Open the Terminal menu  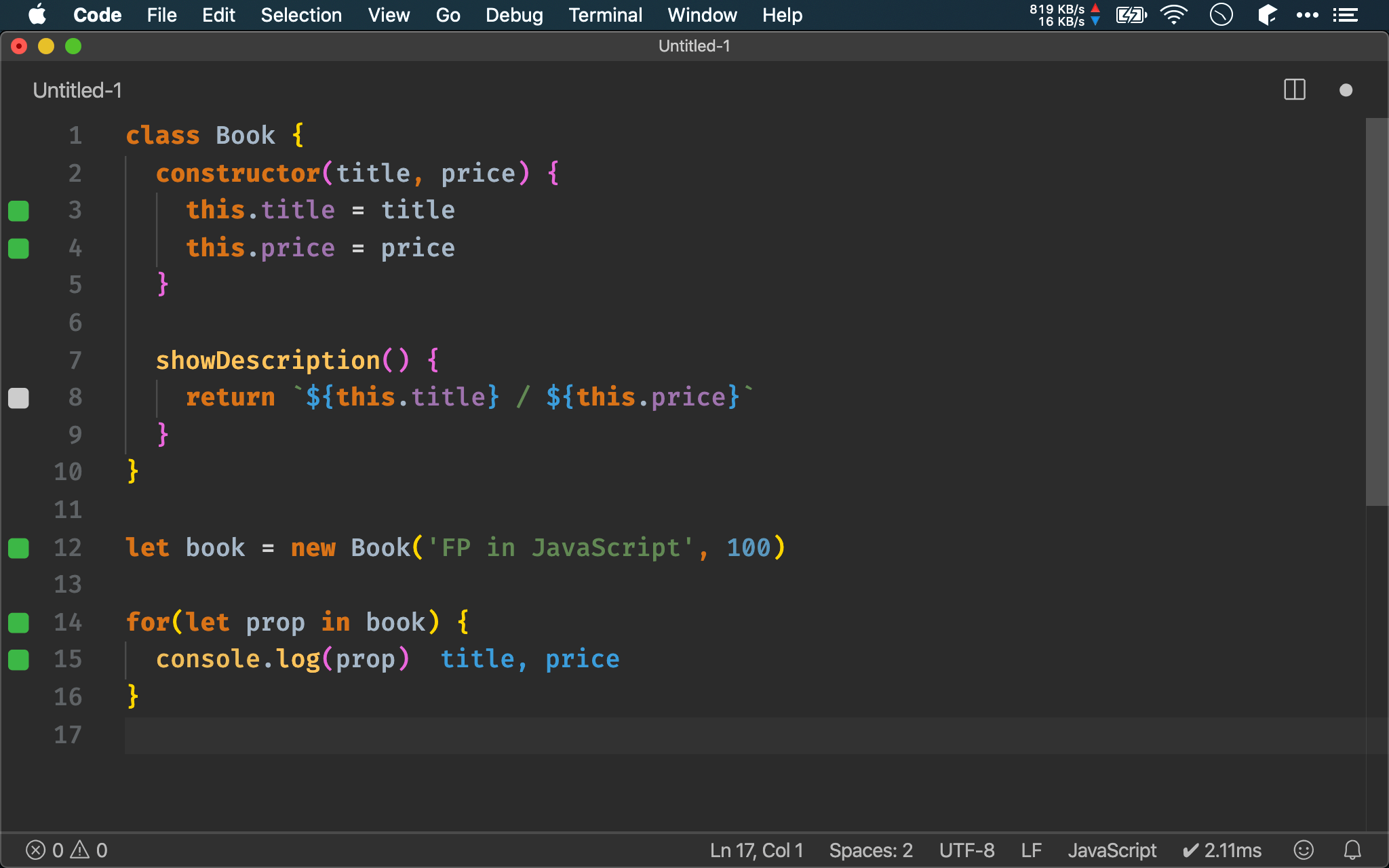(605, 14)
